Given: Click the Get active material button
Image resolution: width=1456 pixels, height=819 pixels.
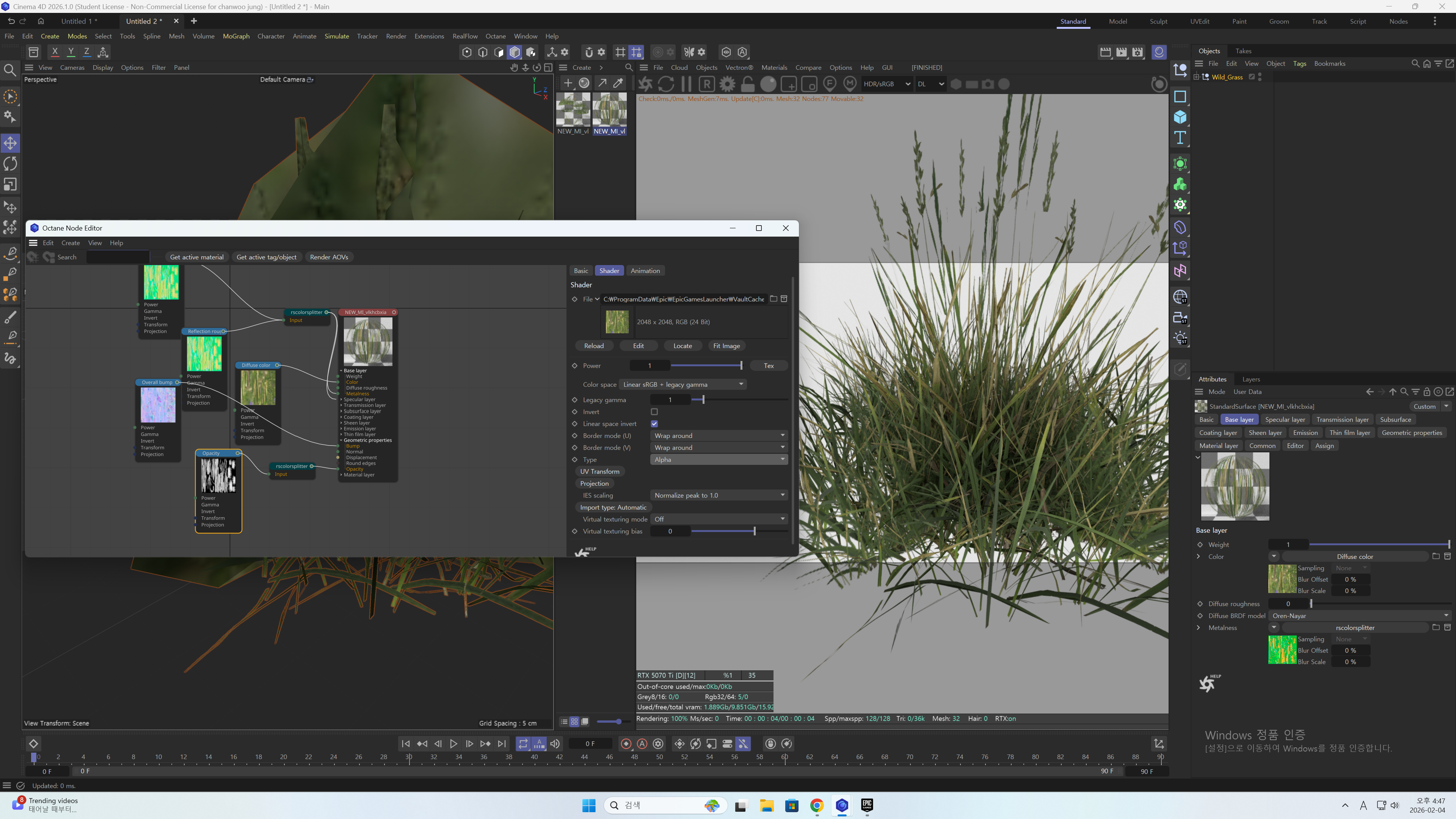Looking at the screenshot, I should coord(197,257).
